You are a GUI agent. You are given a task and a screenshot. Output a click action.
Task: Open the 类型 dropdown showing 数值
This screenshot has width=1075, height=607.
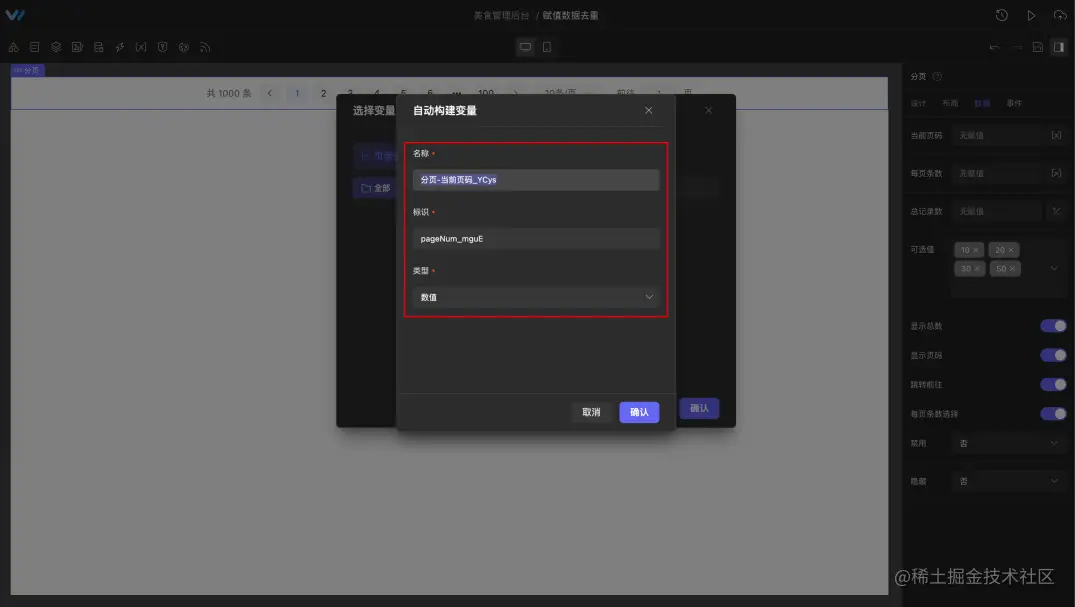536,296
